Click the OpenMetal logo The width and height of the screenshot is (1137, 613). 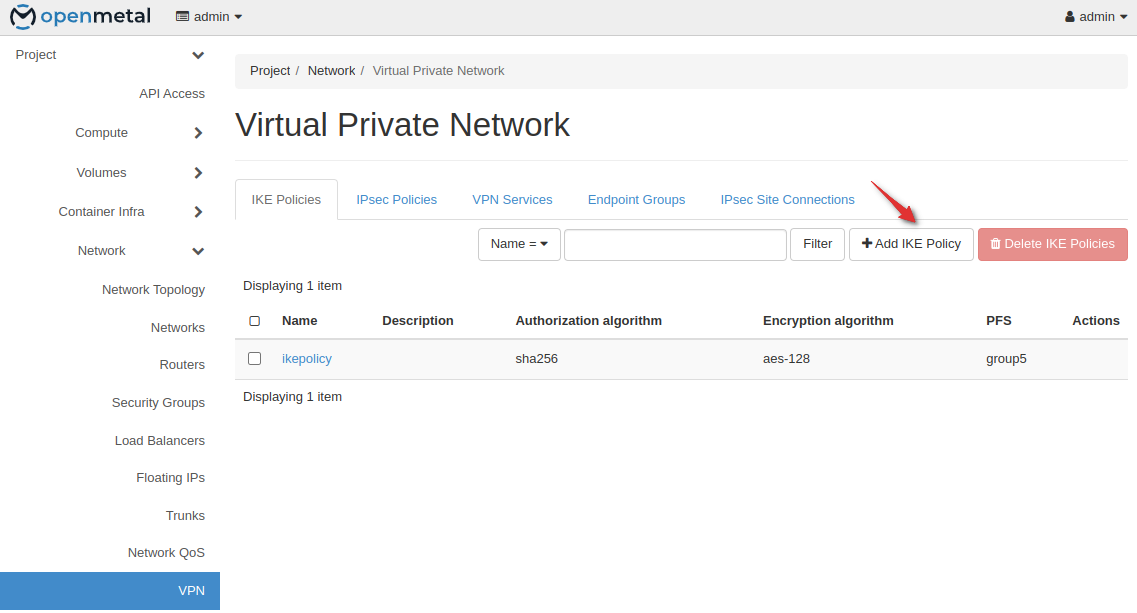(80, 17)
